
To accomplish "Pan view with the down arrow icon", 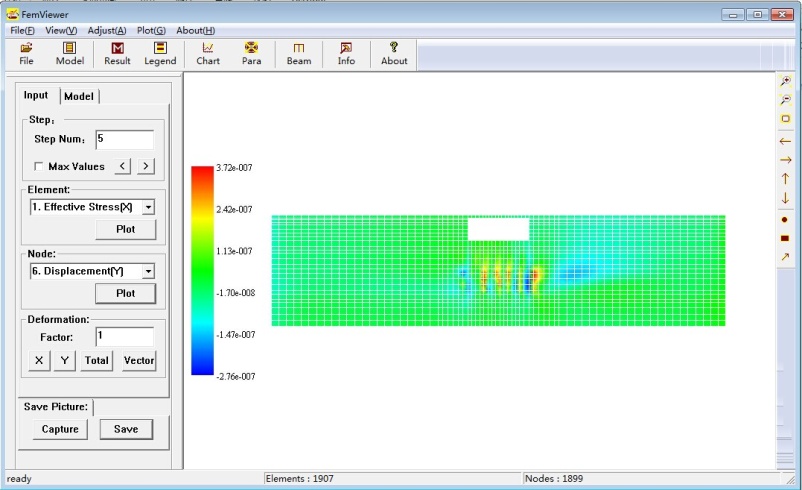I will (785, 198).
